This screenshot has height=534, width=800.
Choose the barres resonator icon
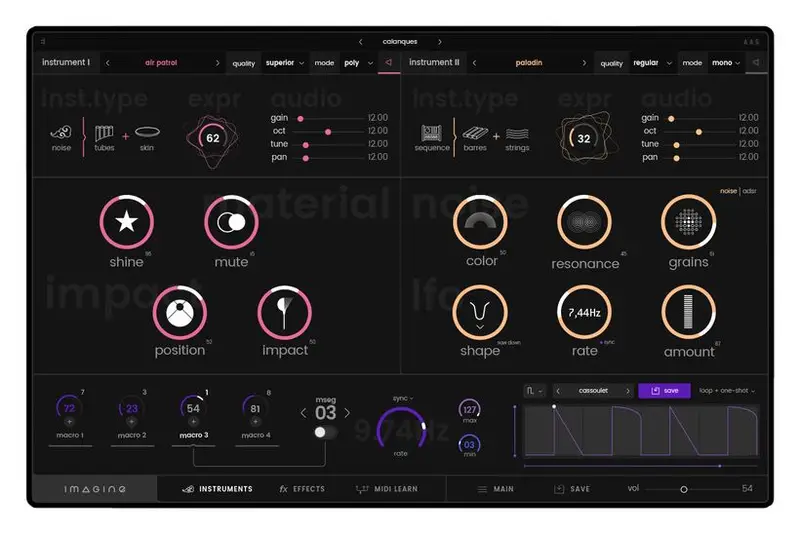point(475,134)
